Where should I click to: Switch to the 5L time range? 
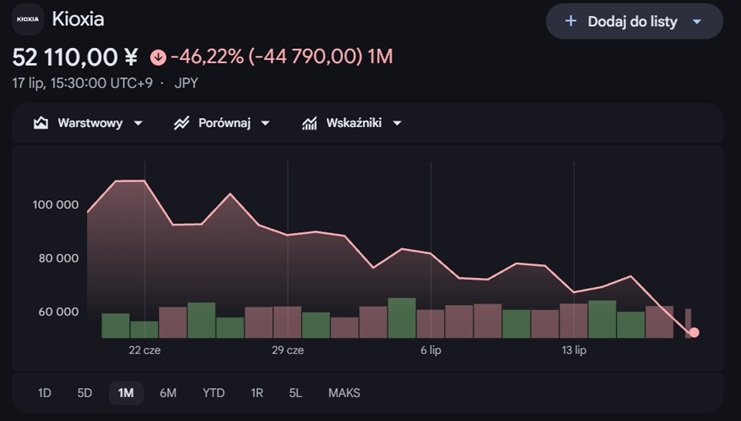point(295,393)
